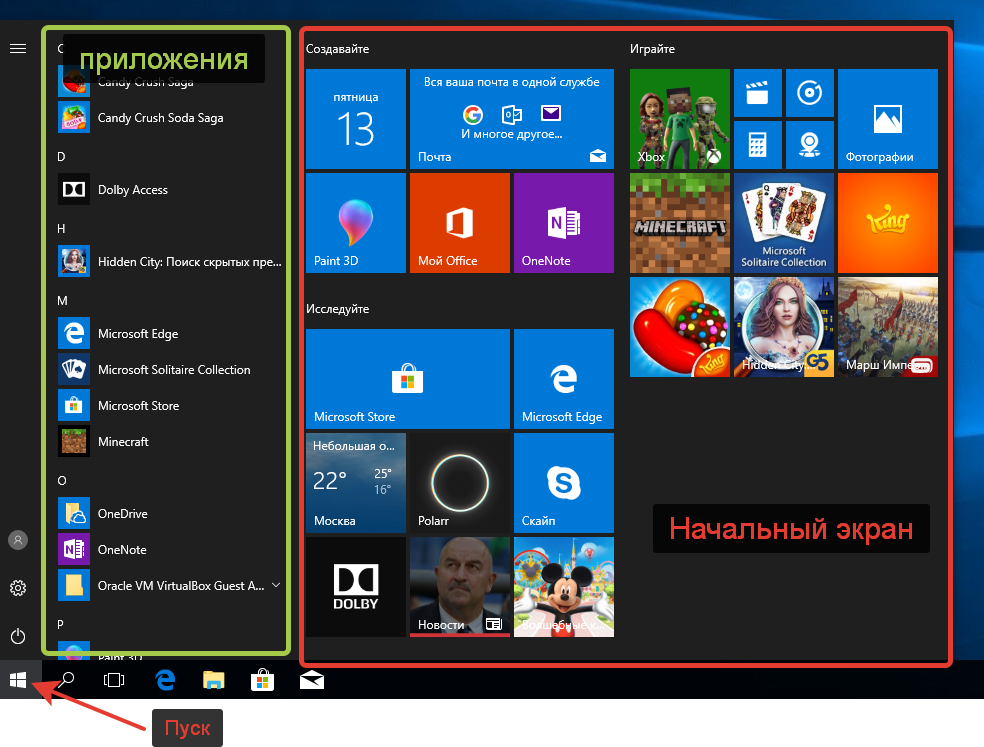Open File Explorer from the taskbar
Image resolution: width=984 pixels, height=747 pixels.
213,680
